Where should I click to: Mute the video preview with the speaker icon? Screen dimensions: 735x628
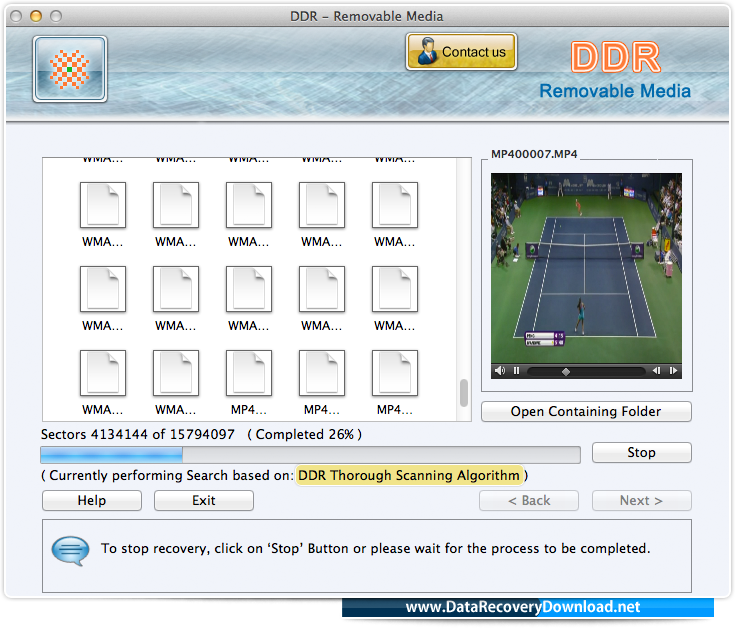coord(500,371)
